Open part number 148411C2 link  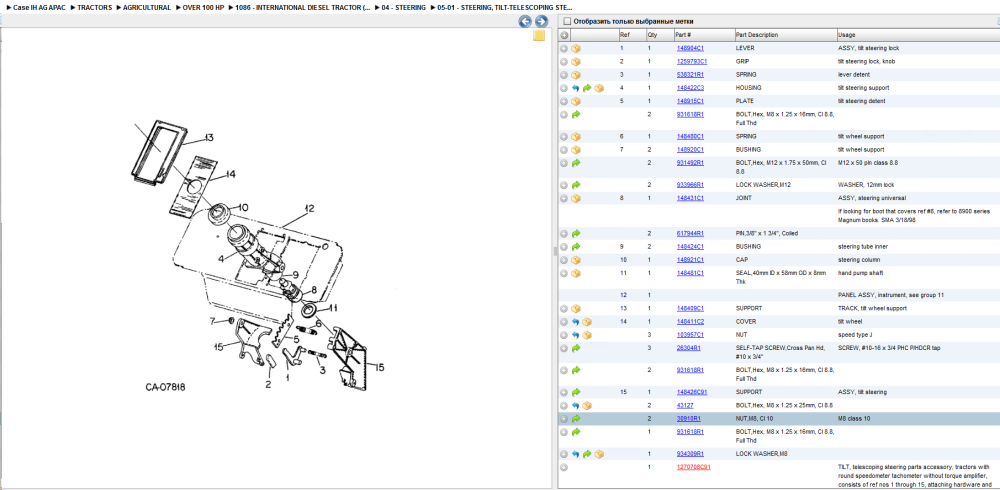tap(690, 322)
